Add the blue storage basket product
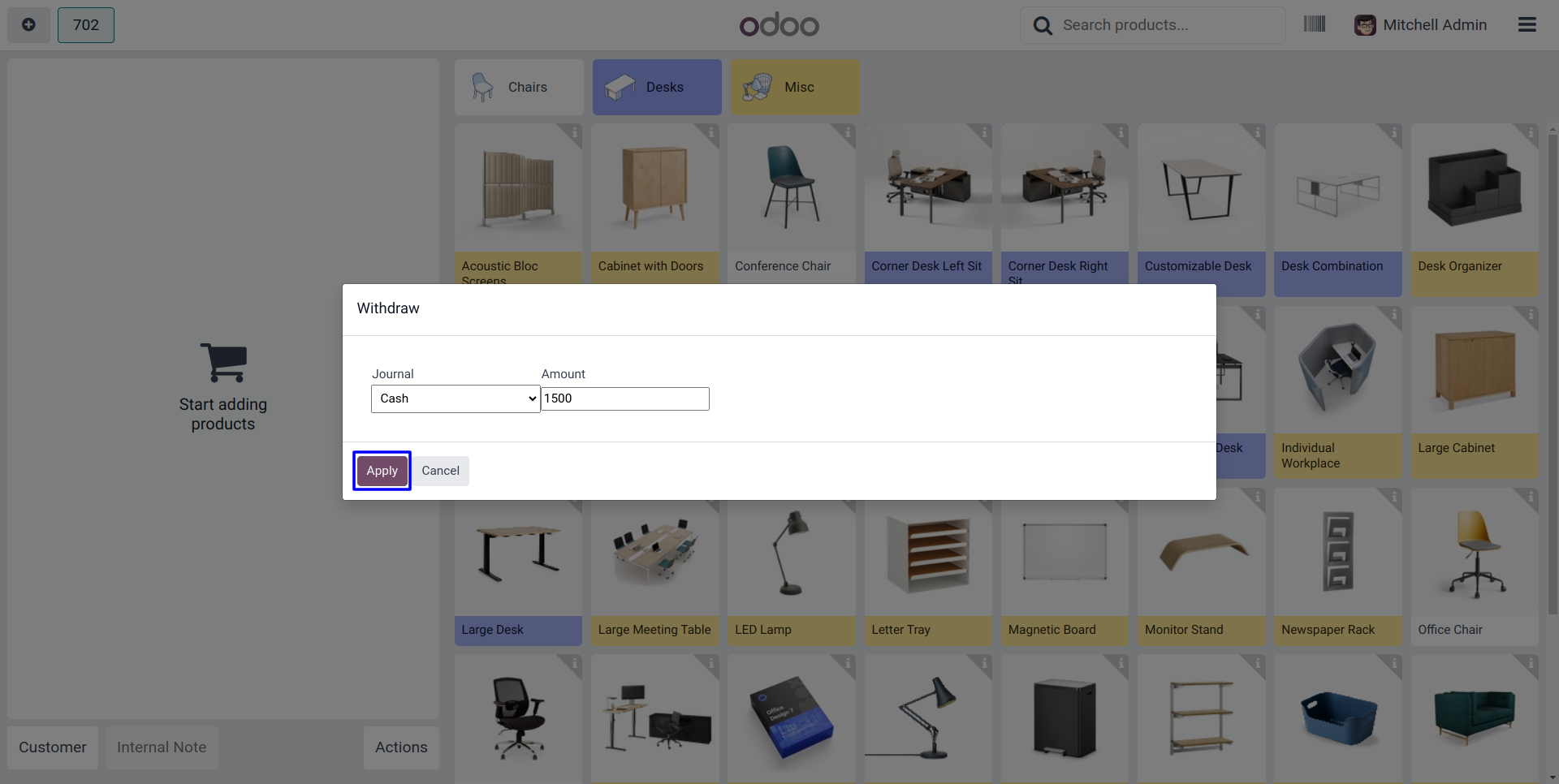The image size is (1559, 784). coord(1338,719)
